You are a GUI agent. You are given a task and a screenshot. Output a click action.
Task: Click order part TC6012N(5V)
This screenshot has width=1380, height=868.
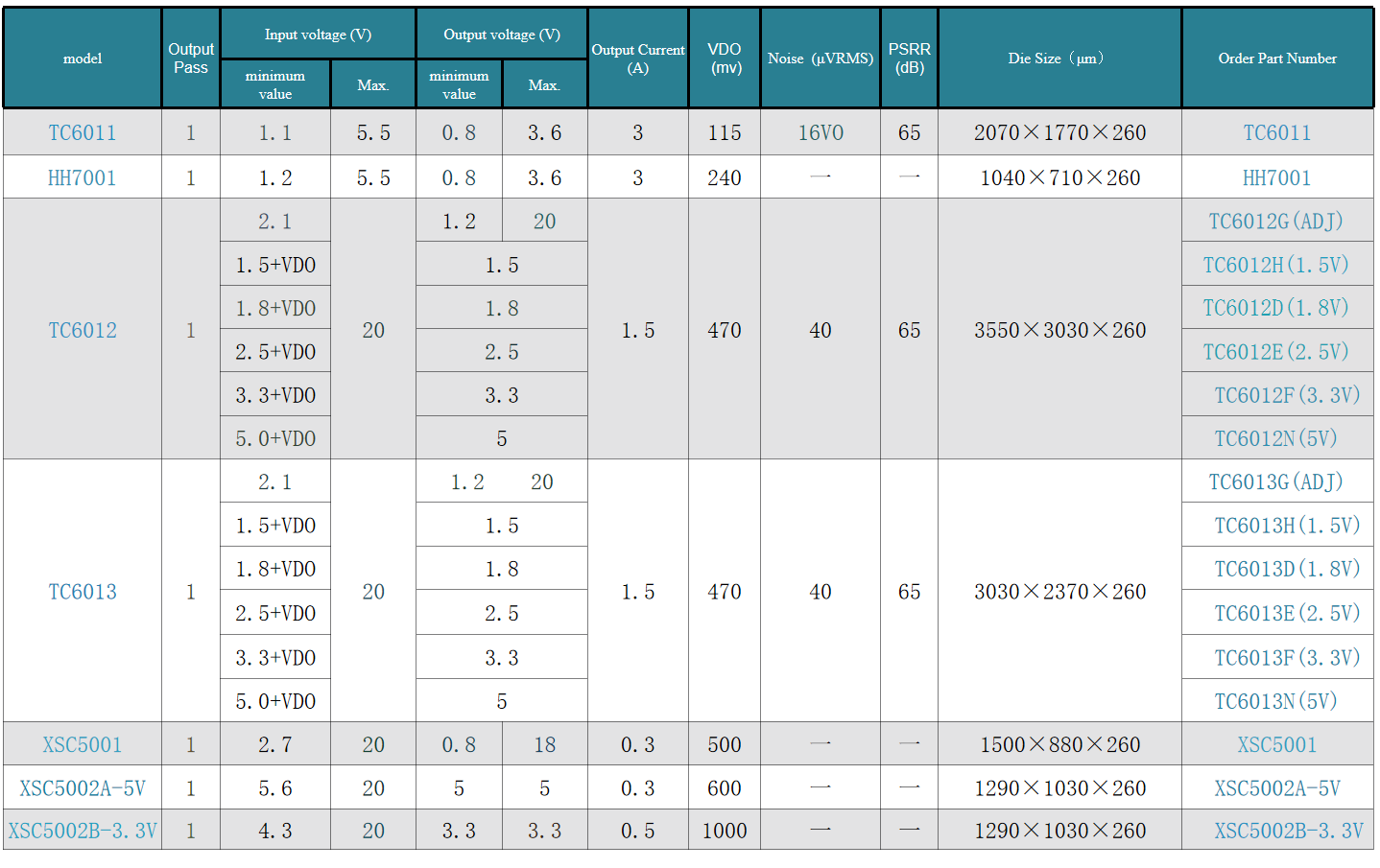1276,438
